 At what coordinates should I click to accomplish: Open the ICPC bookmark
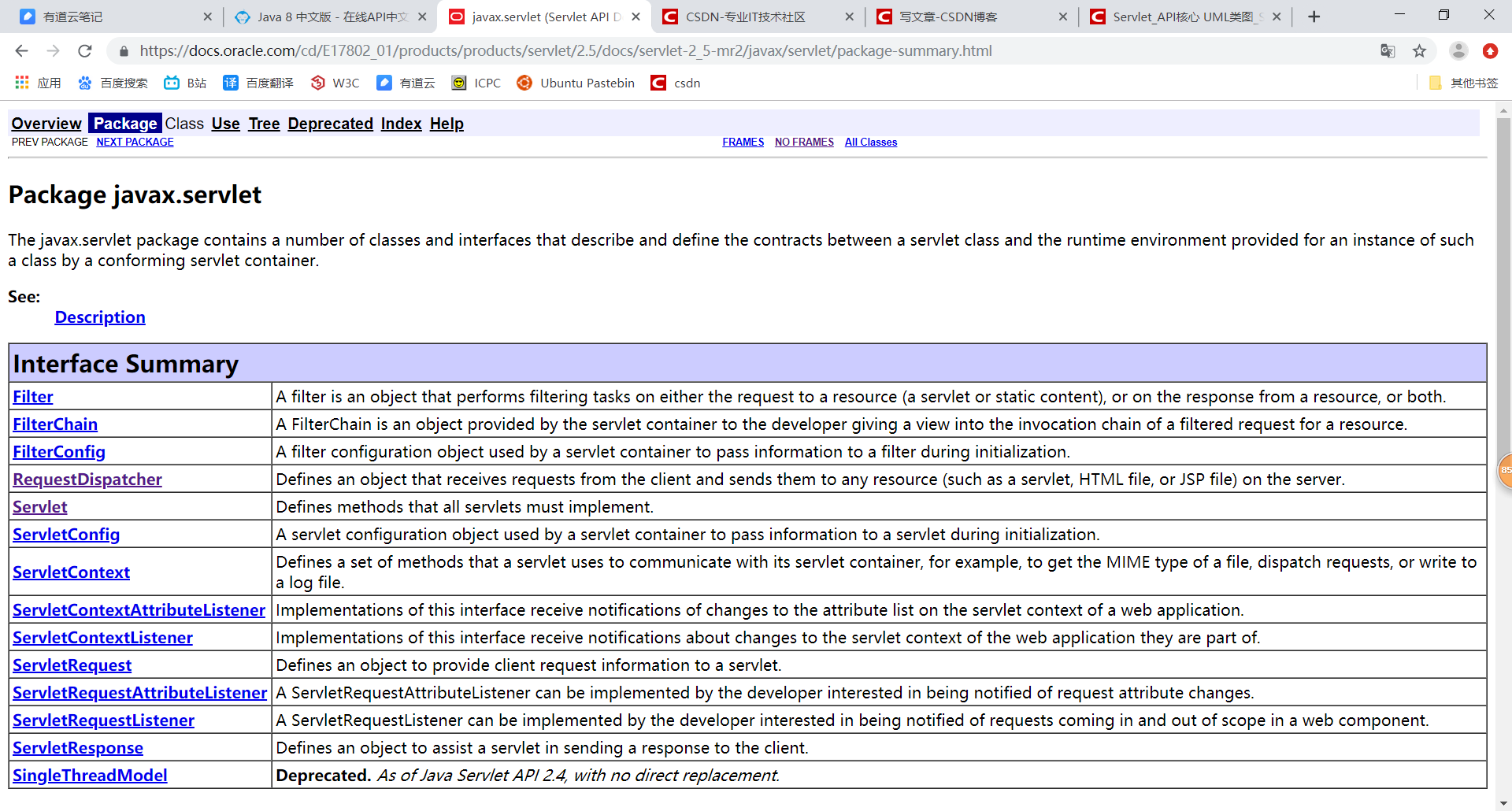pyautogui.click(x=476, y=83)
